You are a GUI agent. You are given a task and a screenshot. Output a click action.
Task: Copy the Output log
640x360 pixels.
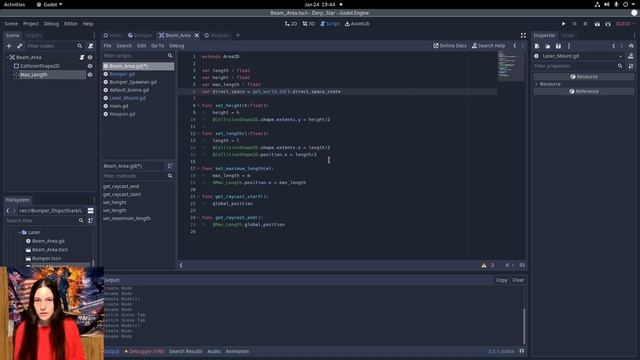(x=501, y=280)
